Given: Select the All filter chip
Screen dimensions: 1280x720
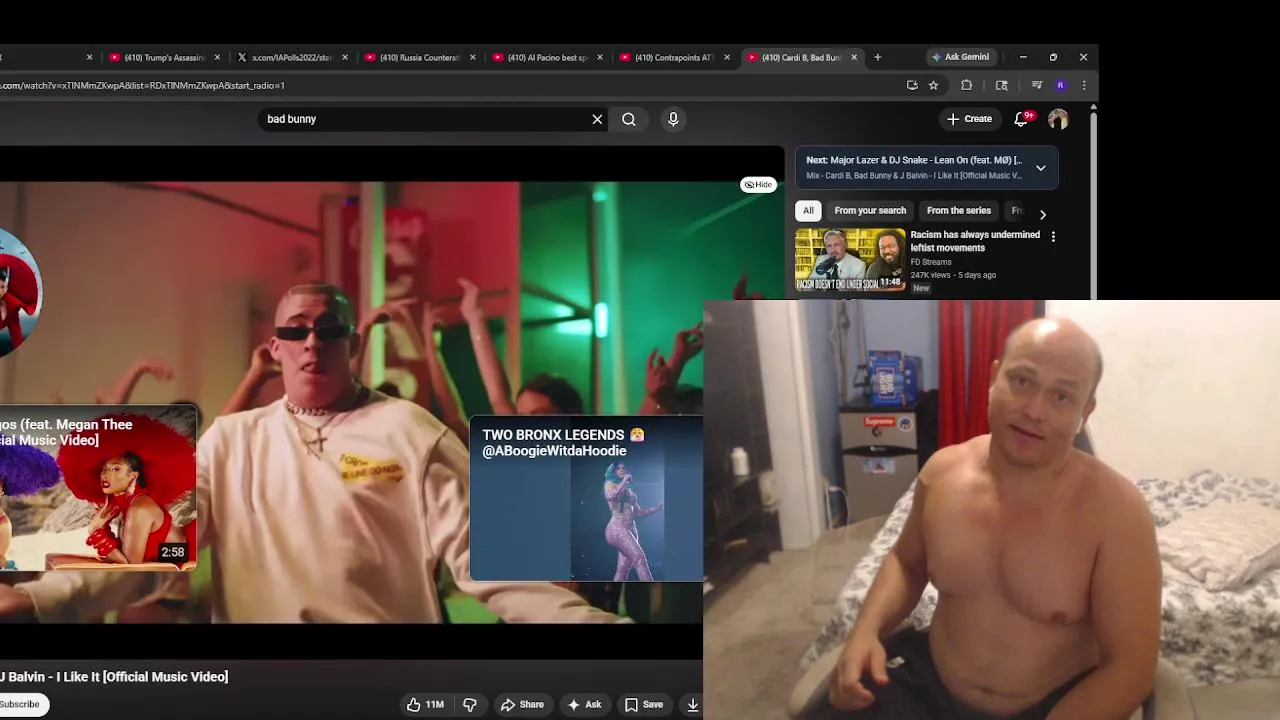Looking at the screenshot, I should [x=808, y=210].
